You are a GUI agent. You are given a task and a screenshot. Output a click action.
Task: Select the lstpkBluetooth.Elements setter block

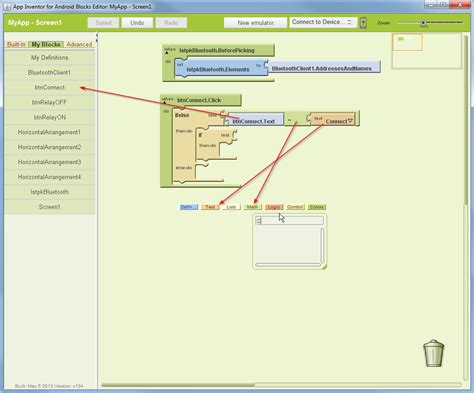218,69
